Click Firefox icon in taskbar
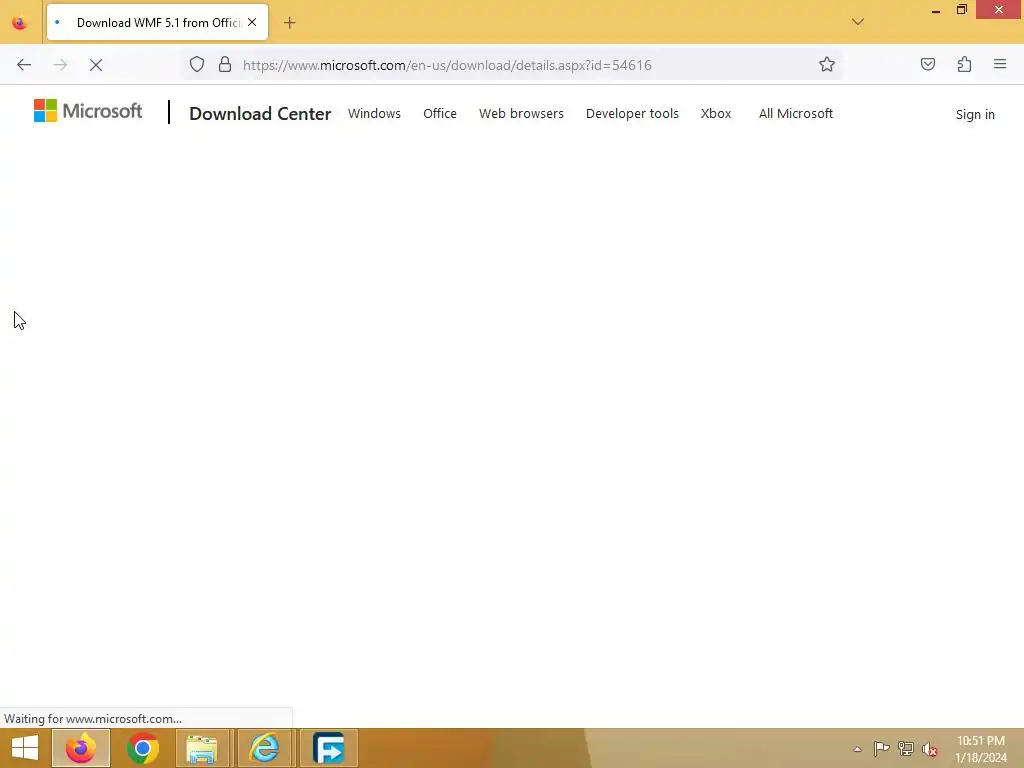Screen dimensions: 1024x768 (x=80, y=748)
